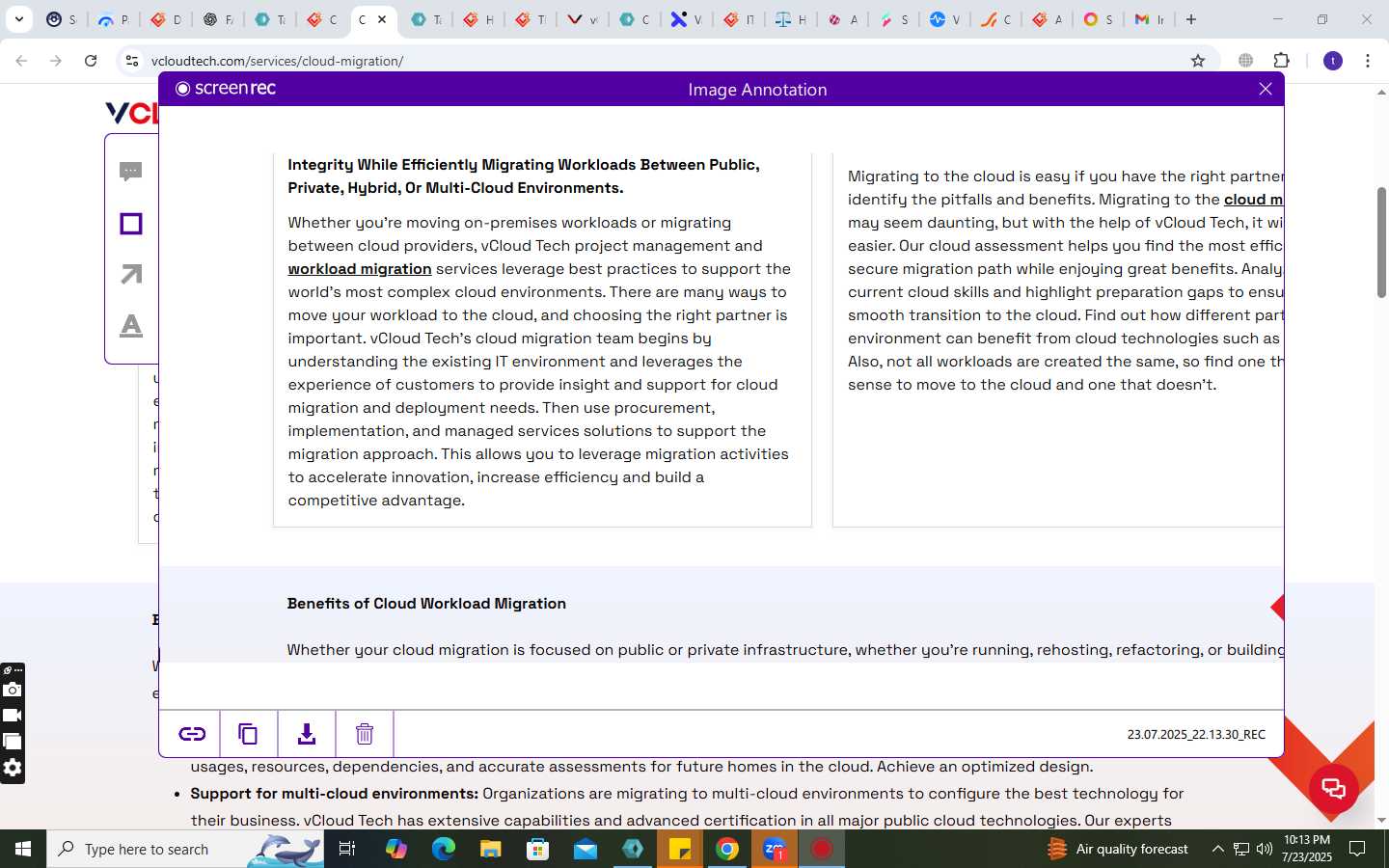Close the active cloud-migration tab

(382, 19)
